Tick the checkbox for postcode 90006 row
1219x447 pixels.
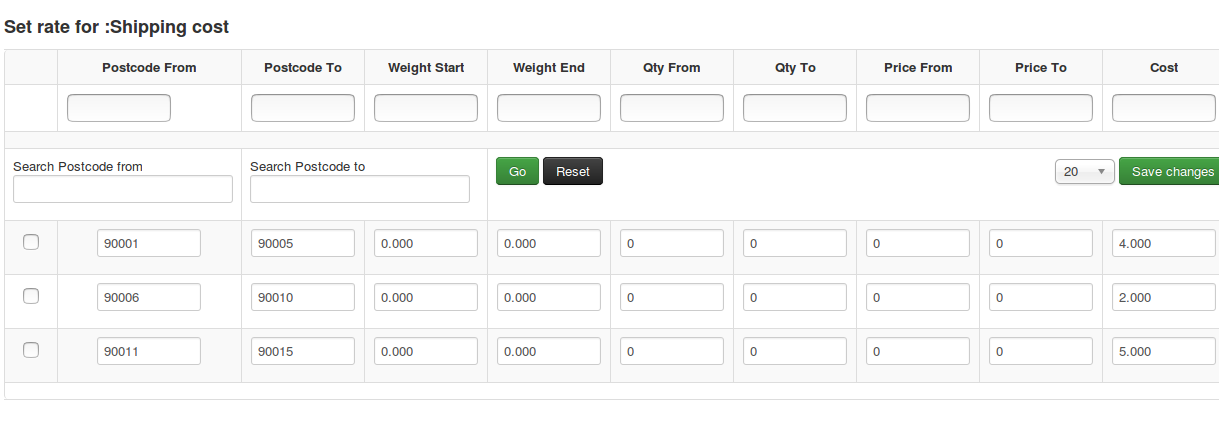(x=31, y=296)
